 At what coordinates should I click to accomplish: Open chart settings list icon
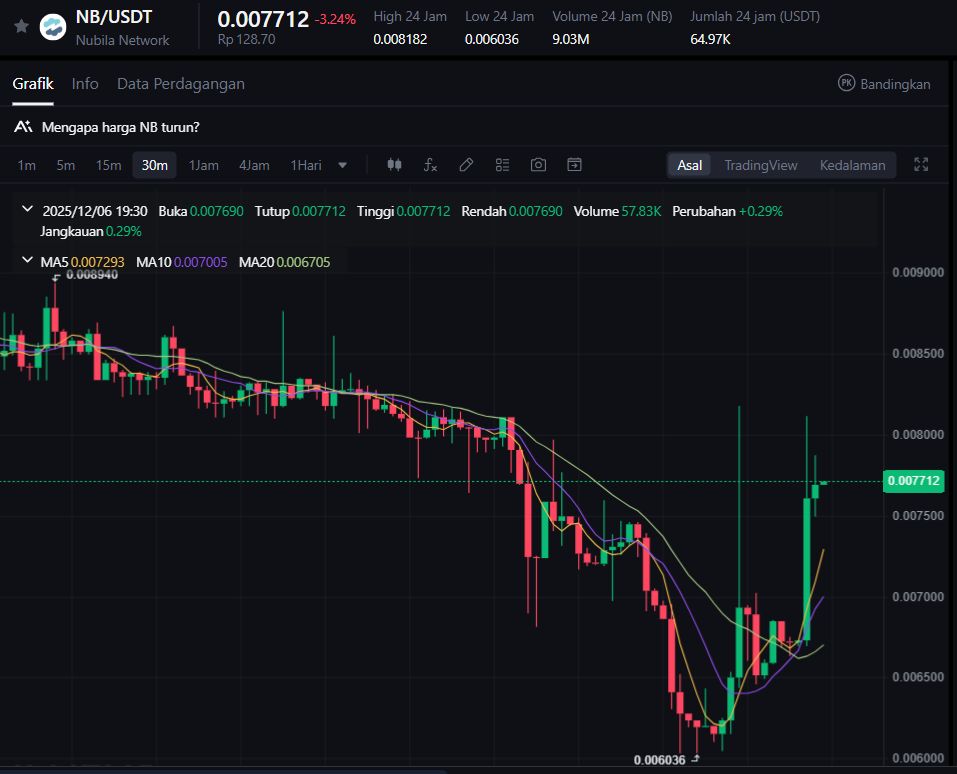pos(502,165)
